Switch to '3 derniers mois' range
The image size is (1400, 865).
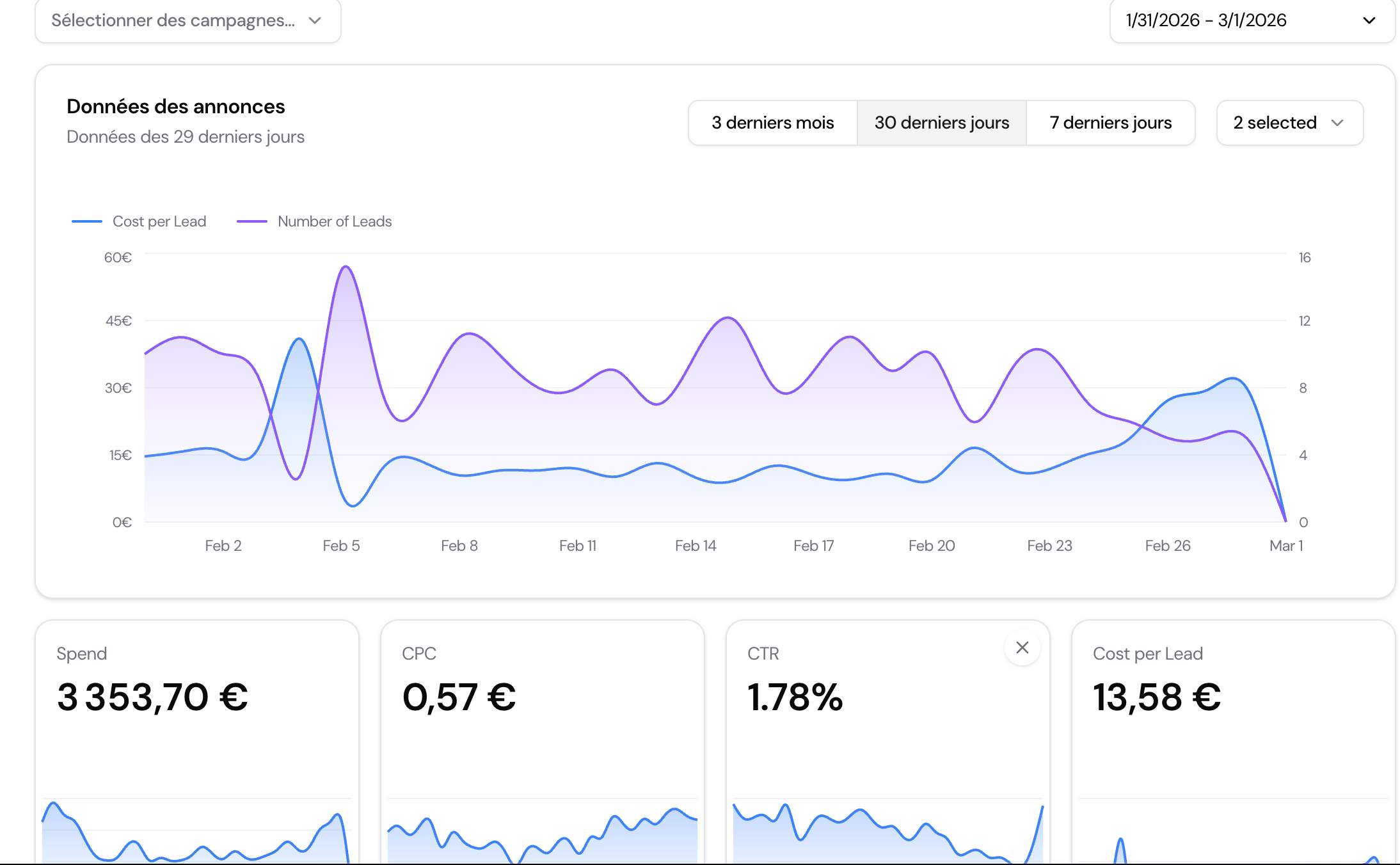(772, 123)
